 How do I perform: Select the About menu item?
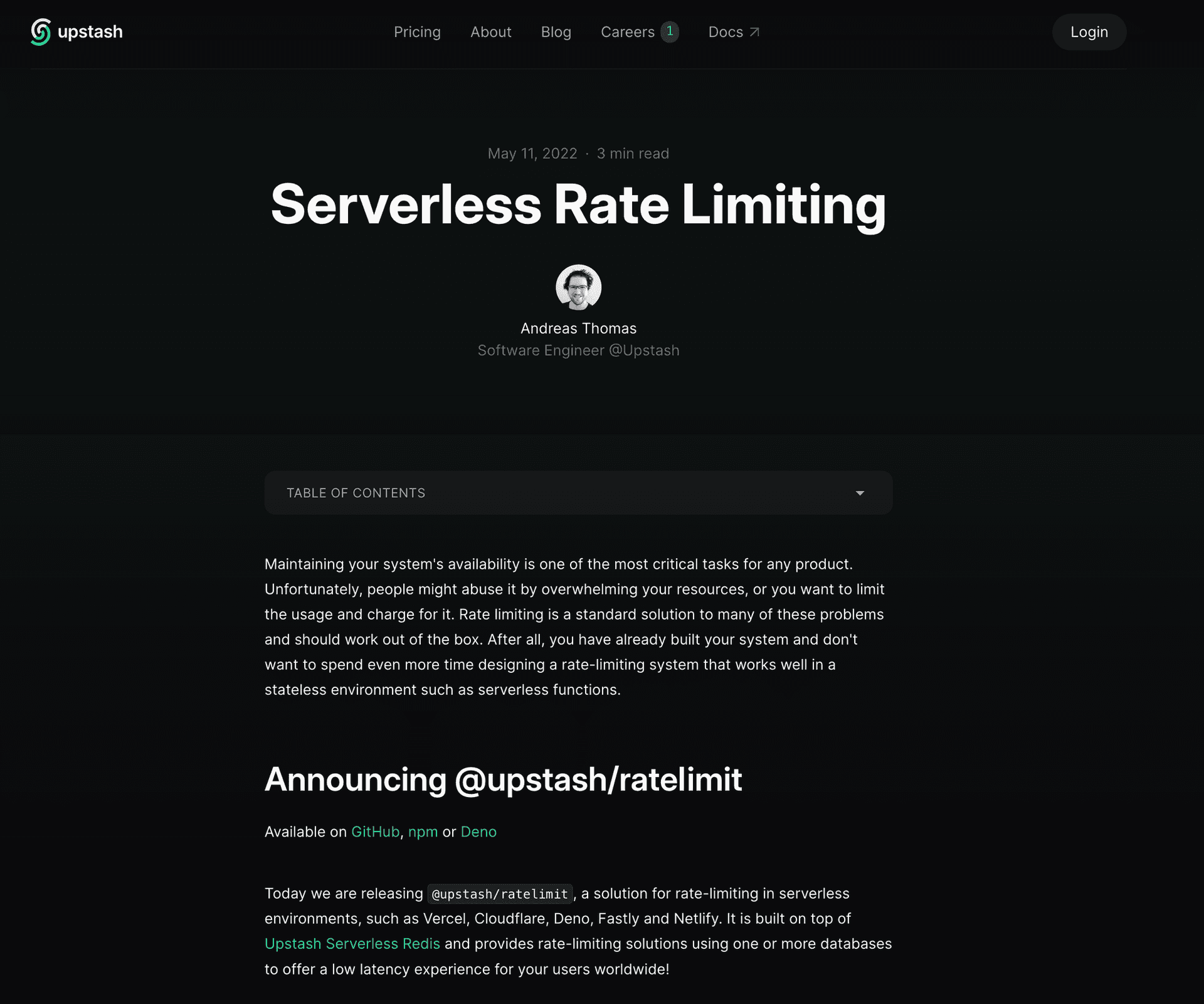(491, 32)
